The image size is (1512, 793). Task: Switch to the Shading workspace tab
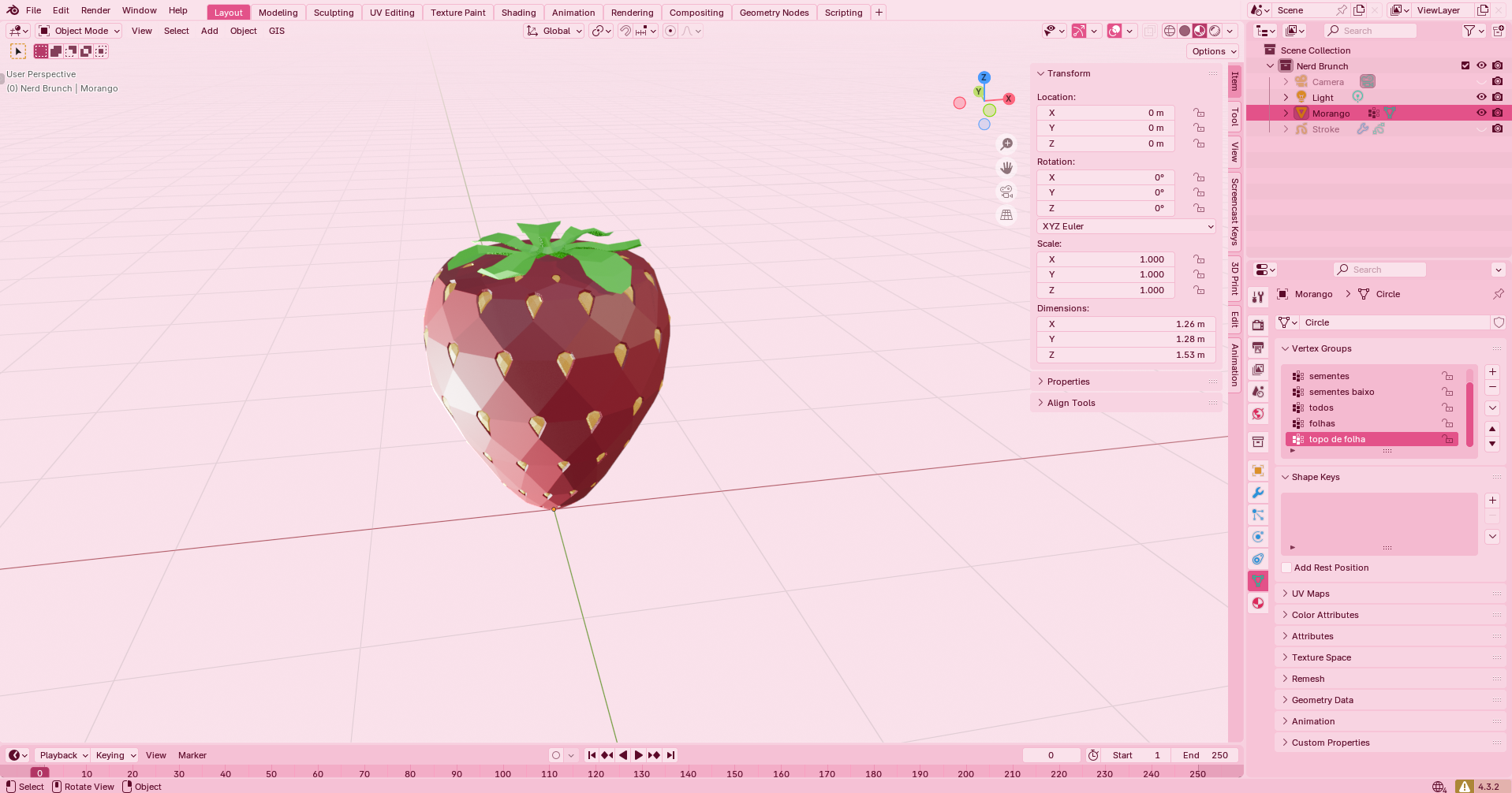coord(518,13)
